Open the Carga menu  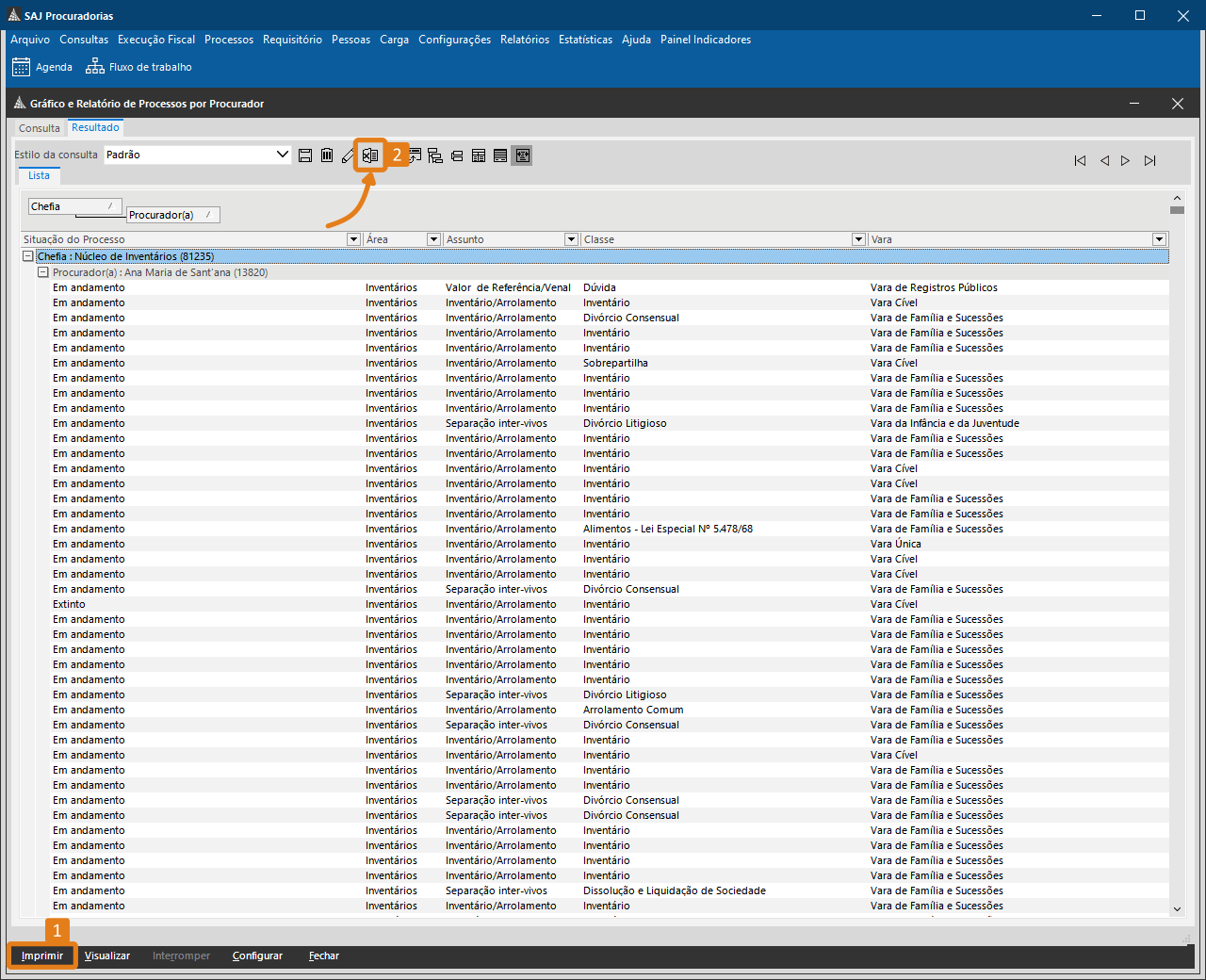[x=394, y=40]
